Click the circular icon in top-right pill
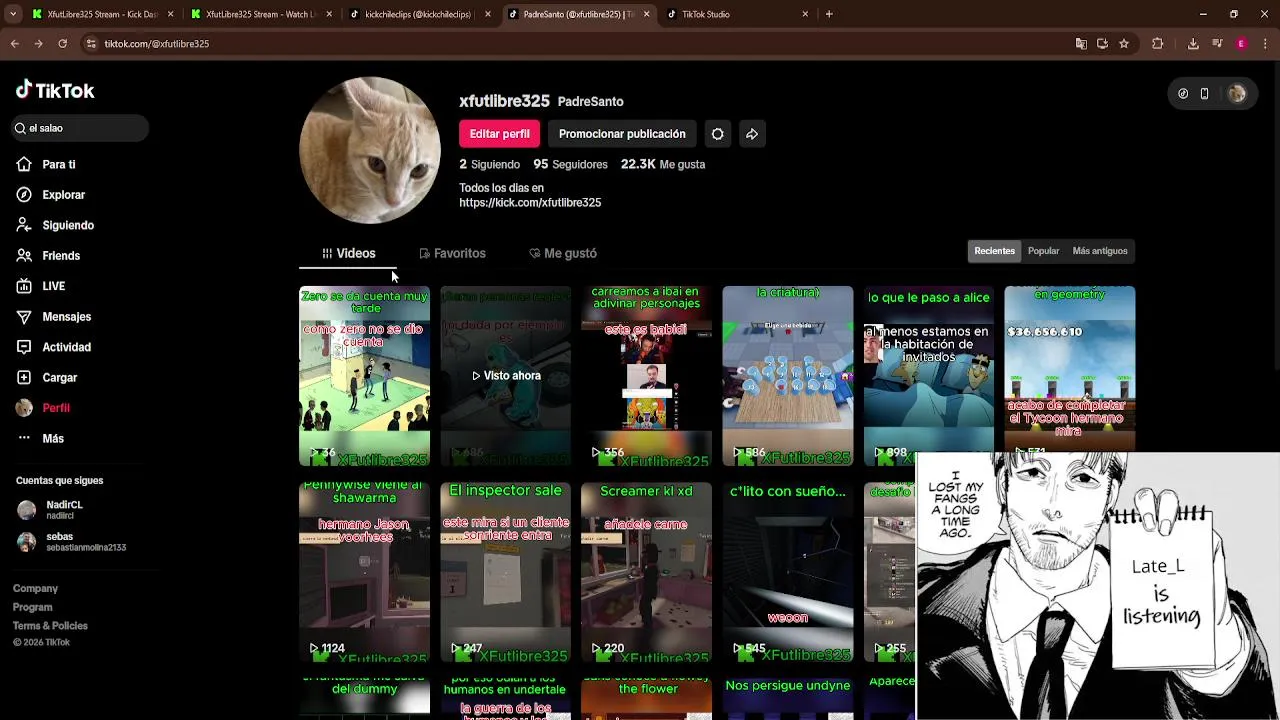The image size is (1280, 720). click(x=1183, y=93)
